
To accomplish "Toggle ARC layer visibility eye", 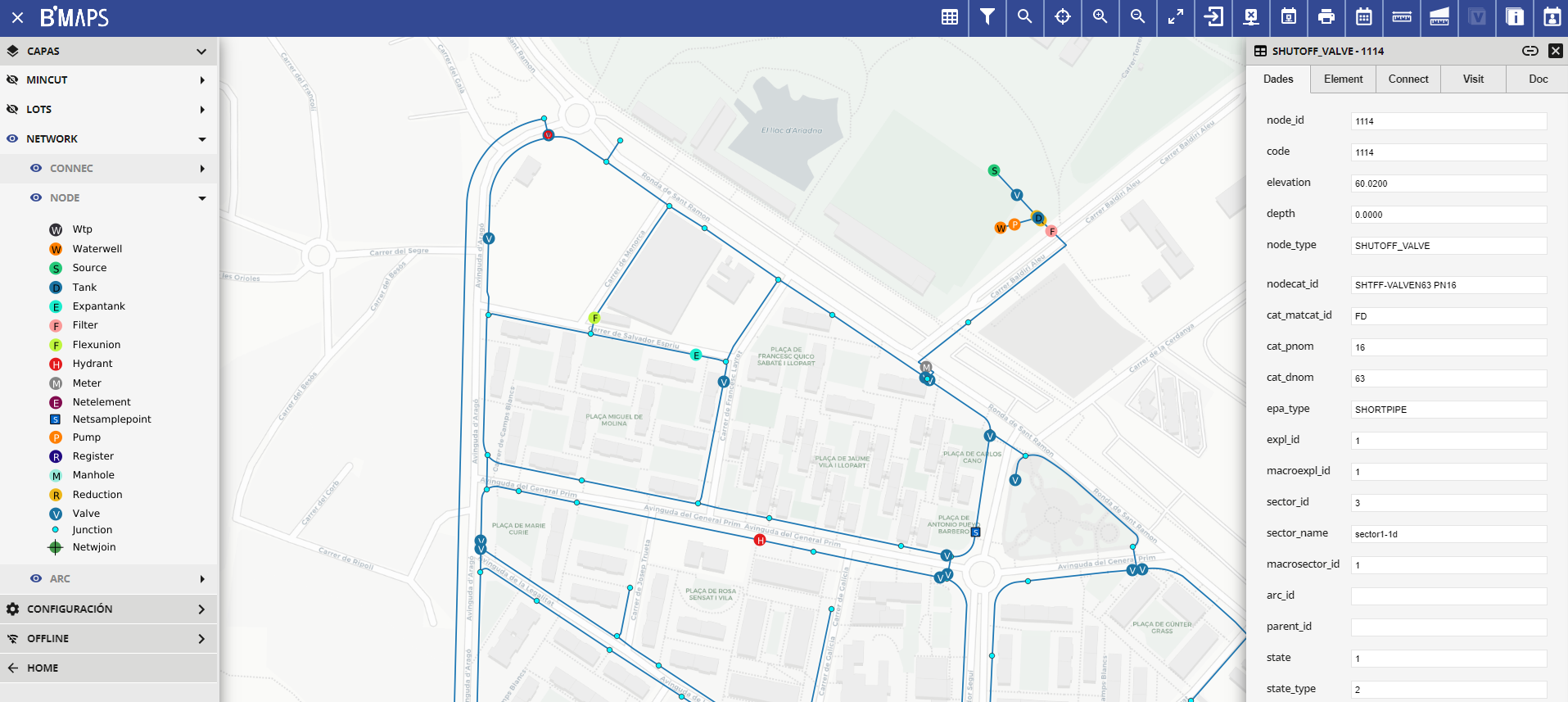I will [x=36, y=578].
